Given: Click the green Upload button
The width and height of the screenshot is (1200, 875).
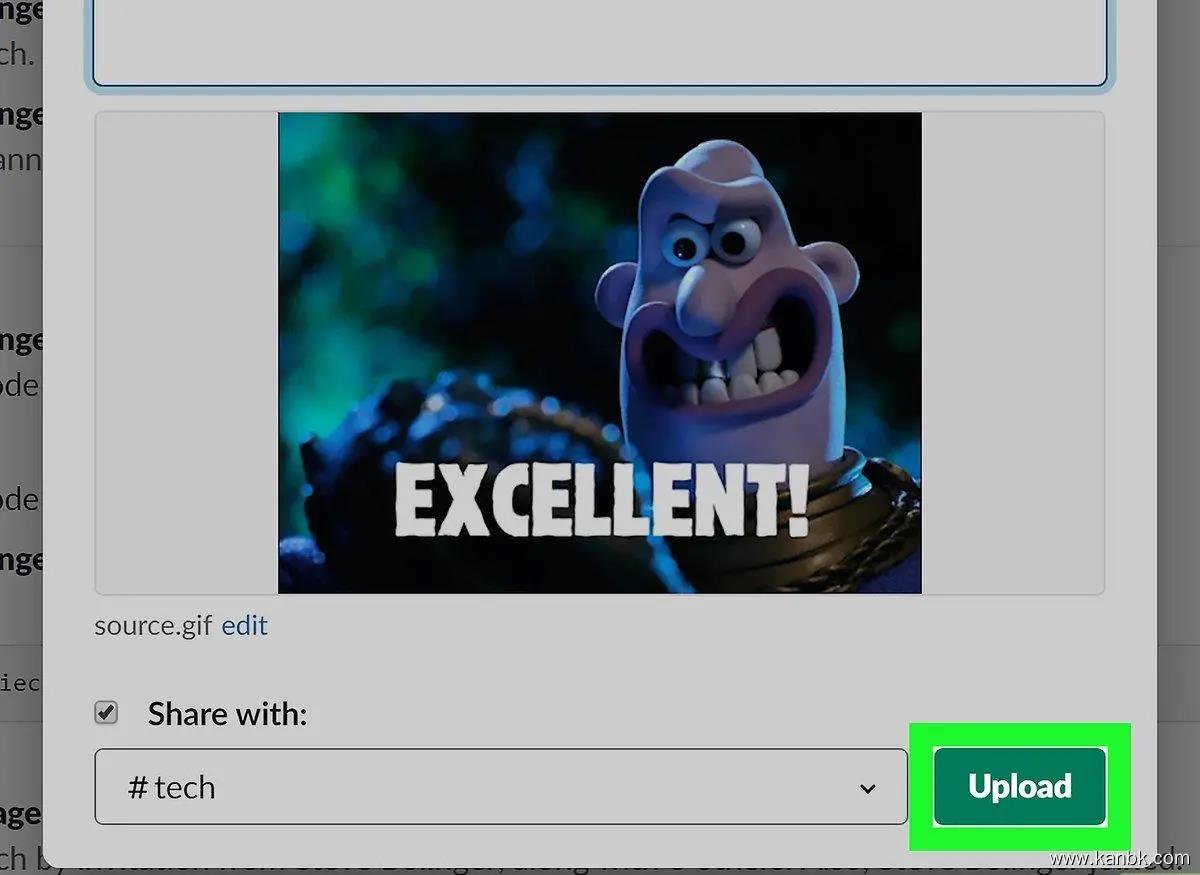Looking at the screenshot, I should point(1019,787).
